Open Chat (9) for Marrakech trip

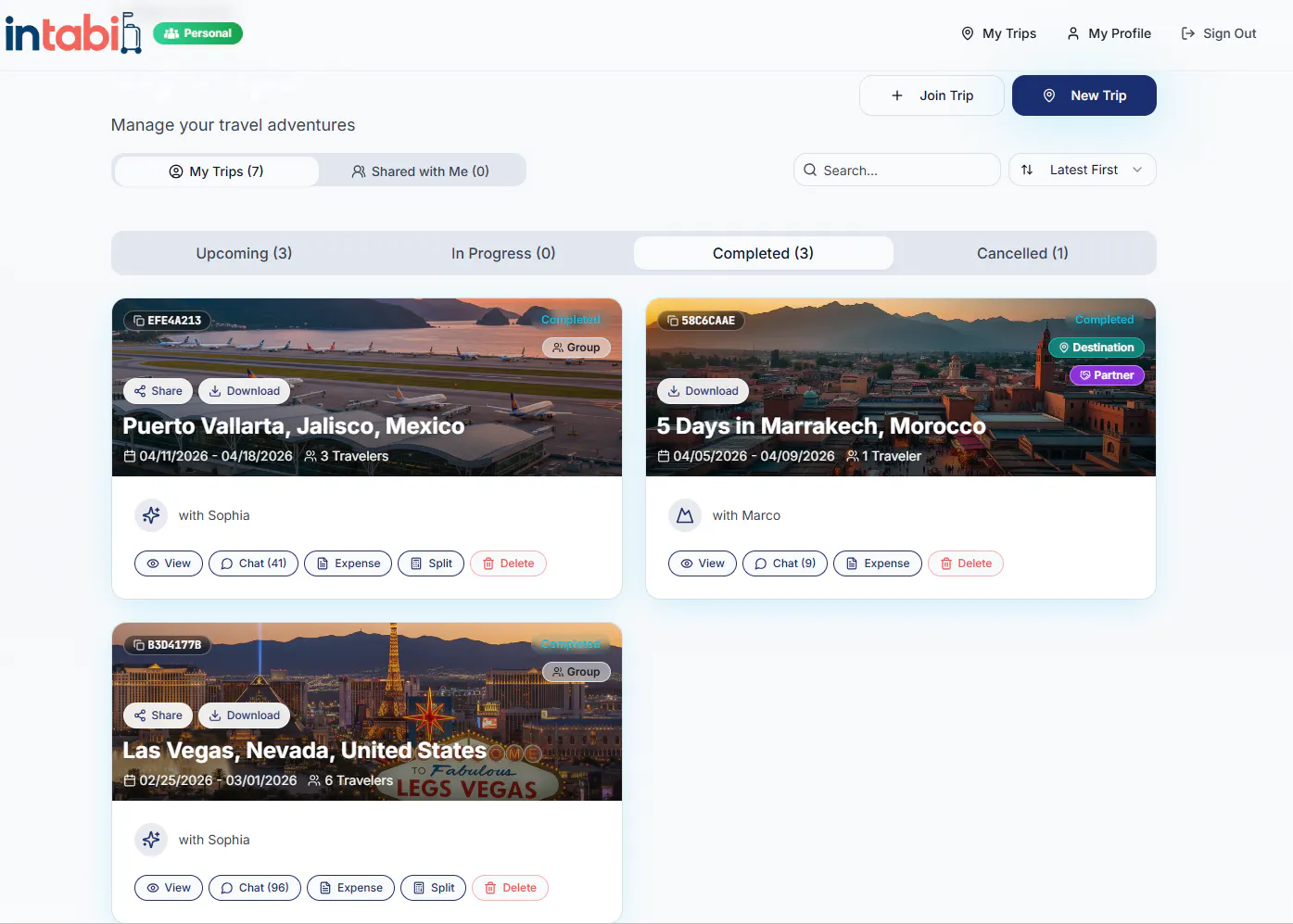[785, 563]
